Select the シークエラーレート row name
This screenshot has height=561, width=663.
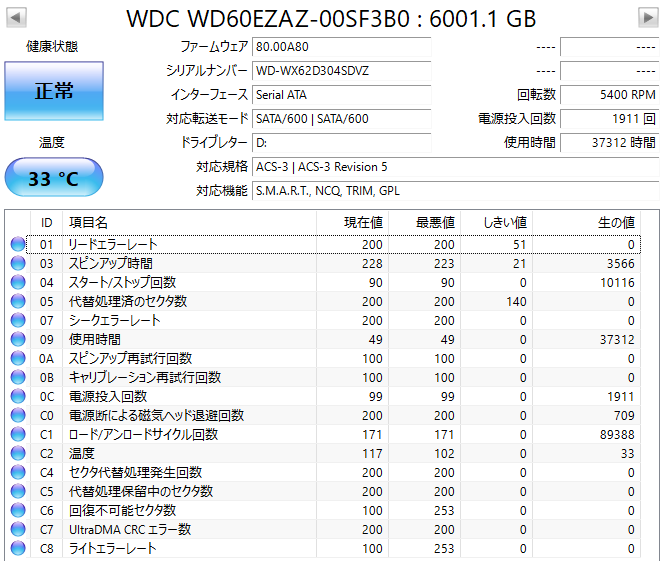[x=115, y=320]
